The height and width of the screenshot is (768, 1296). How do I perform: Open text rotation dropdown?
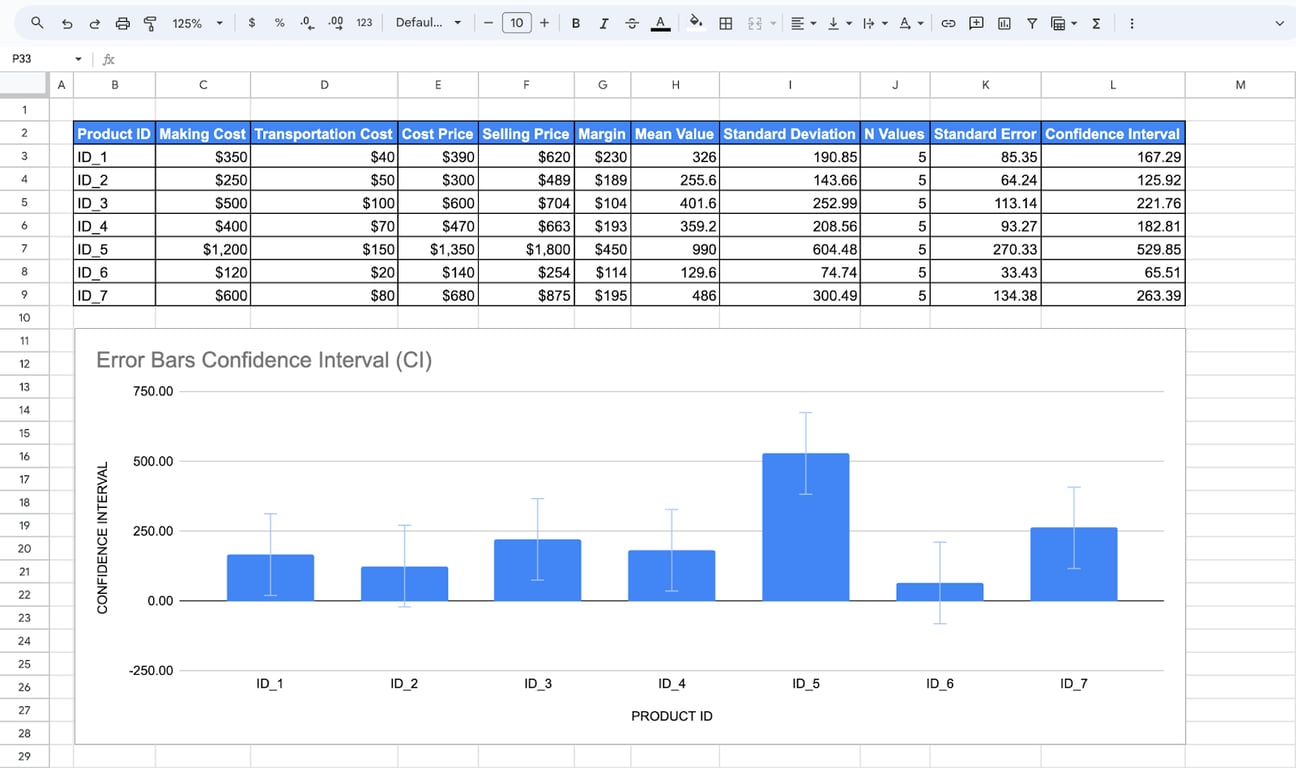coord(910,23)
